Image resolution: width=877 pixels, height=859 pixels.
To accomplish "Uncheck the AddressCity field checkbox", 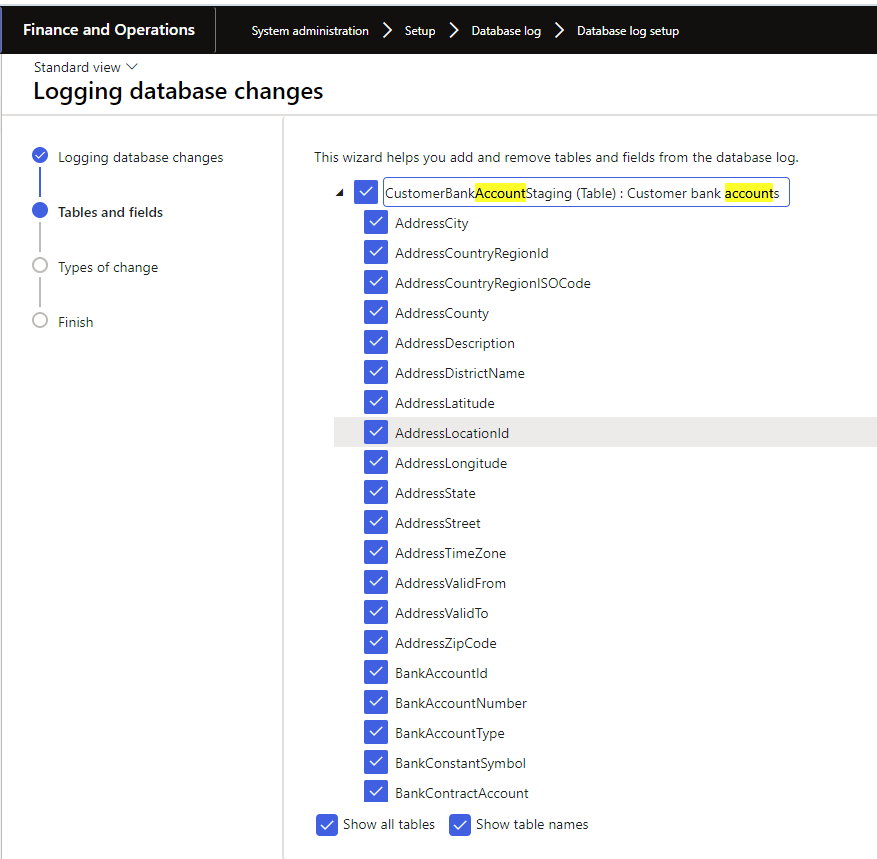I will point(376,223).
